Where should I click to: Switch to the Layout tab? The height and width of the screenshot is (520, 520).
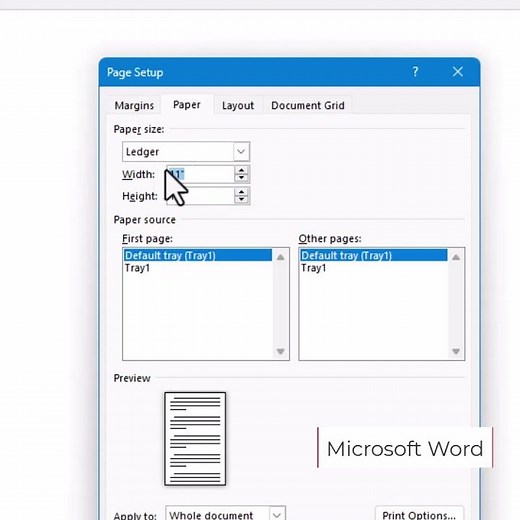(x=238, y=105)
